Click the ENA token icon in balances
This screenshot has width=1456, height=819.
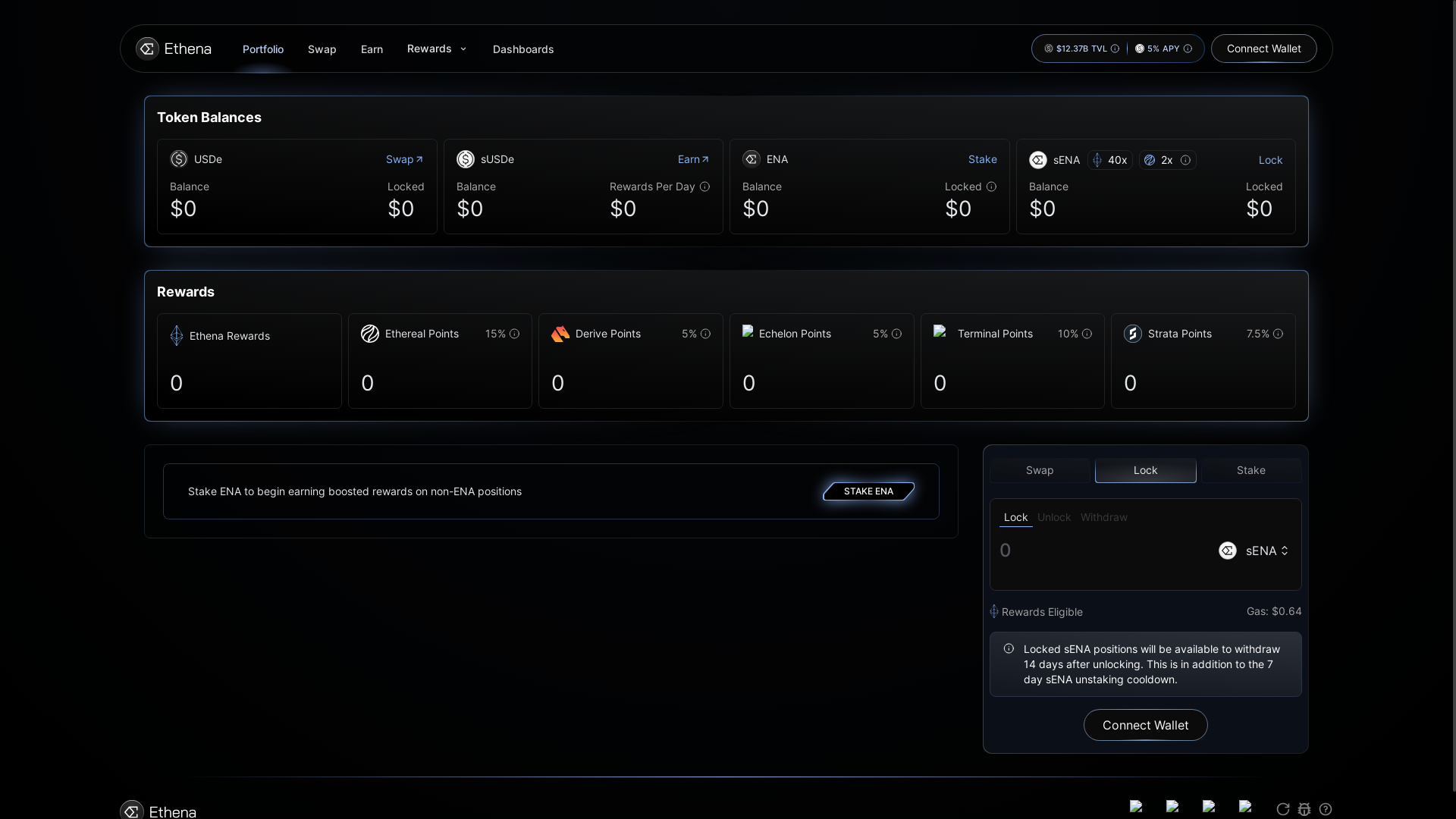[x=752, y=159]
